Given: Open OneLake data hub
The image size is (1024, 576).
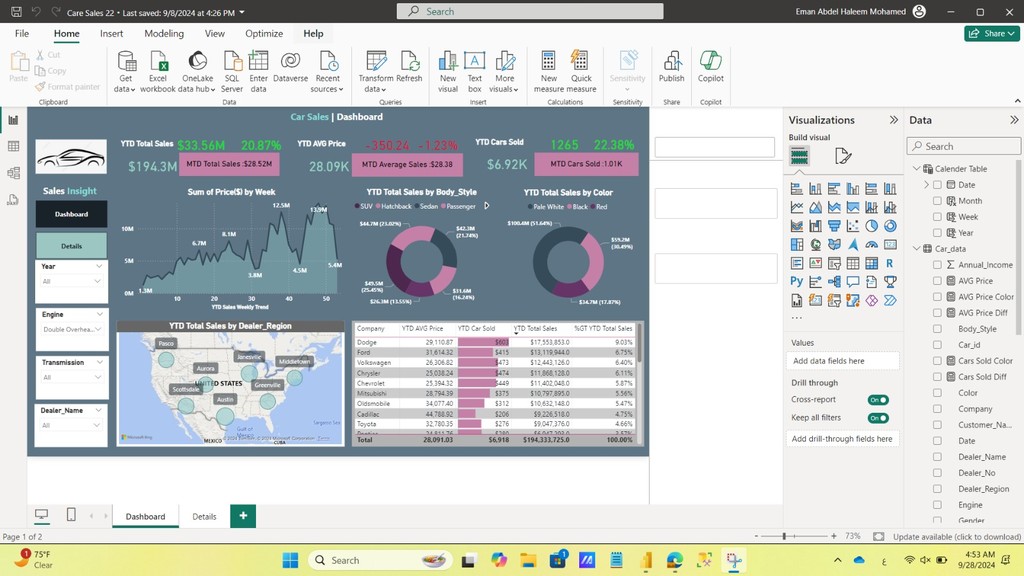Looking at the screenshot, I should tap(197, 72).
